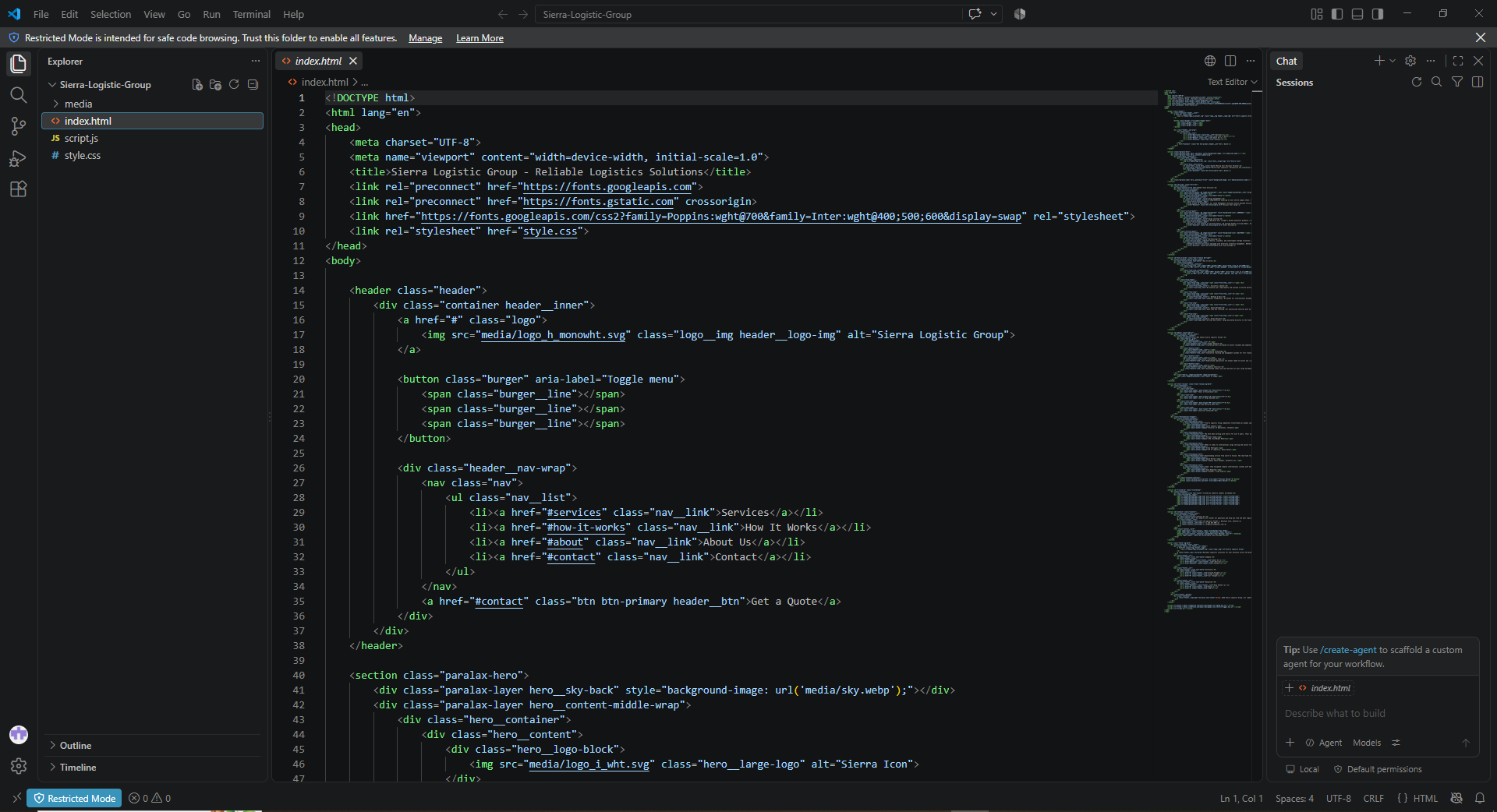Open the Accounts menu icon
The image size is (1497, 812).
point(19,735)
